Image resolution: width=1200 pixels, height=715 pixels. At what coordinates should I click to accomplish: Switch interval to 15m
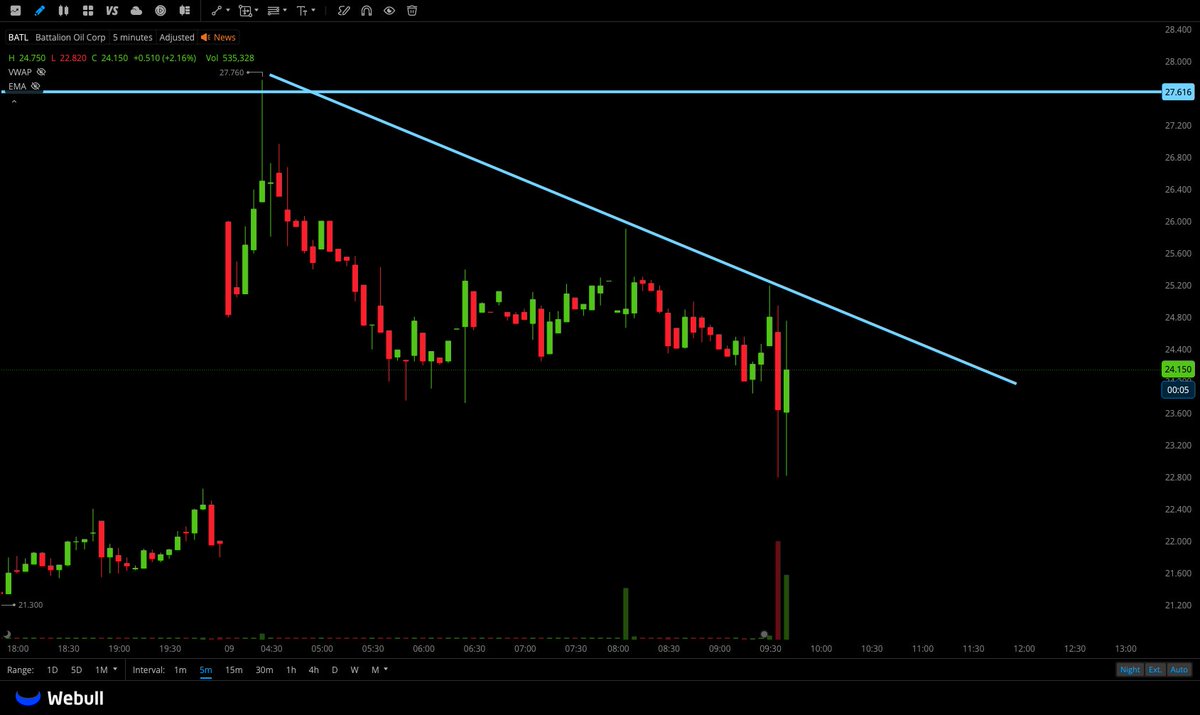(233, 670)
